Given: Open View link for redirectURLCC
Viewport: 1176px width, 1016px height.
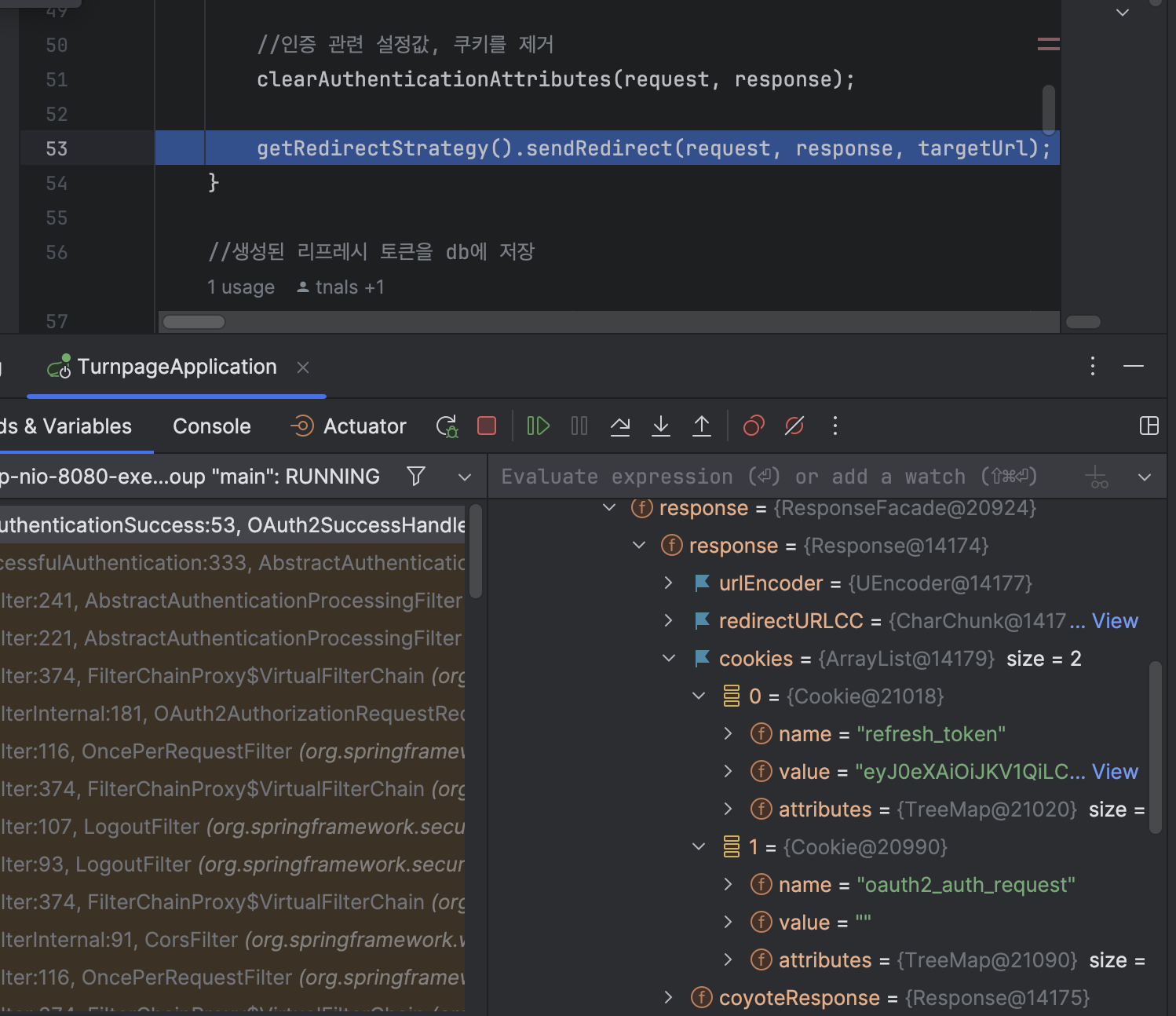Looking at the screenshot, I should pyautogui.click(x=1115, y=621).
